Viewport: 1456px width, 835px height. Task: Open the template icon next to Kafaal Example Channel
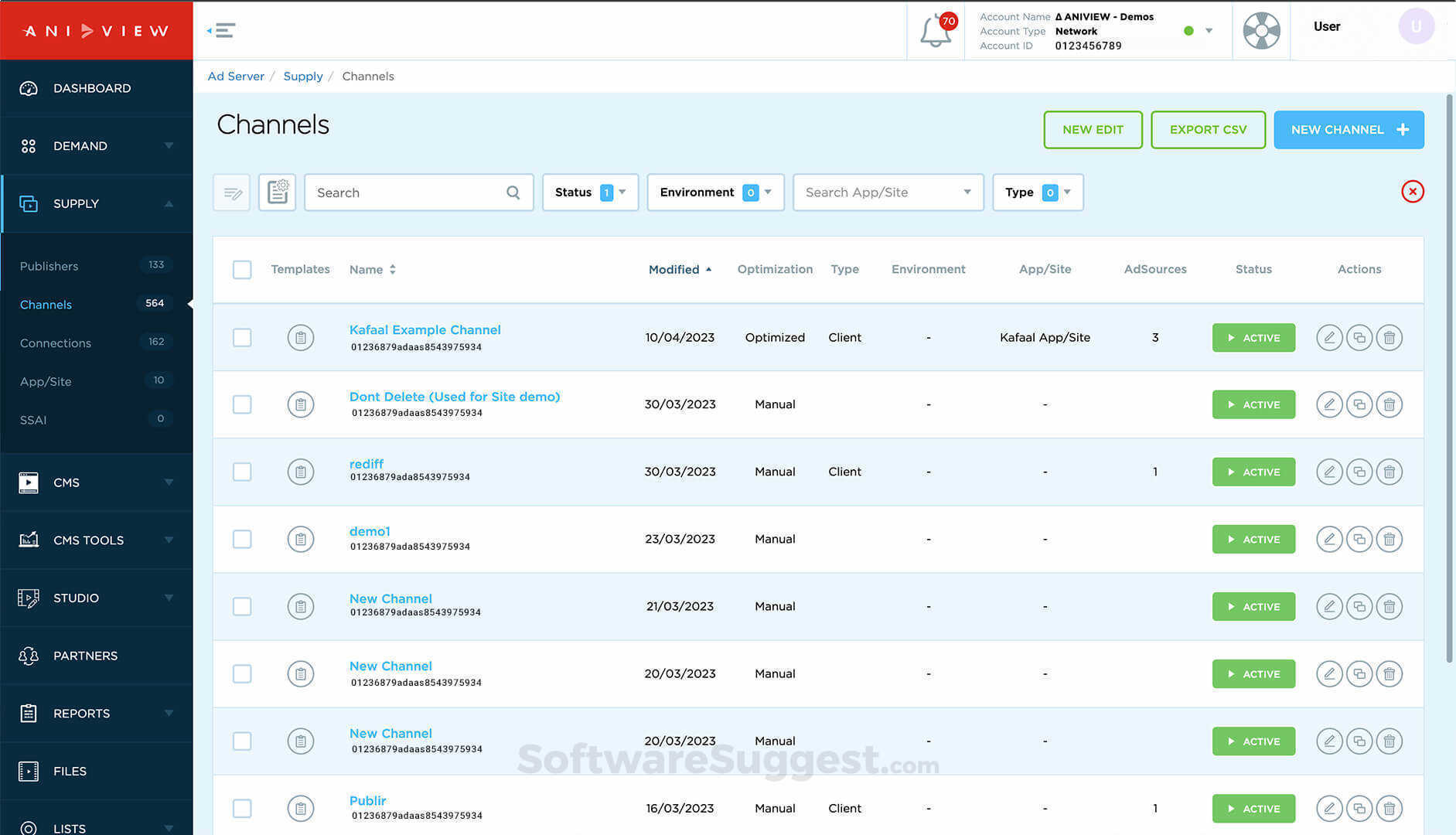[300, 337]
